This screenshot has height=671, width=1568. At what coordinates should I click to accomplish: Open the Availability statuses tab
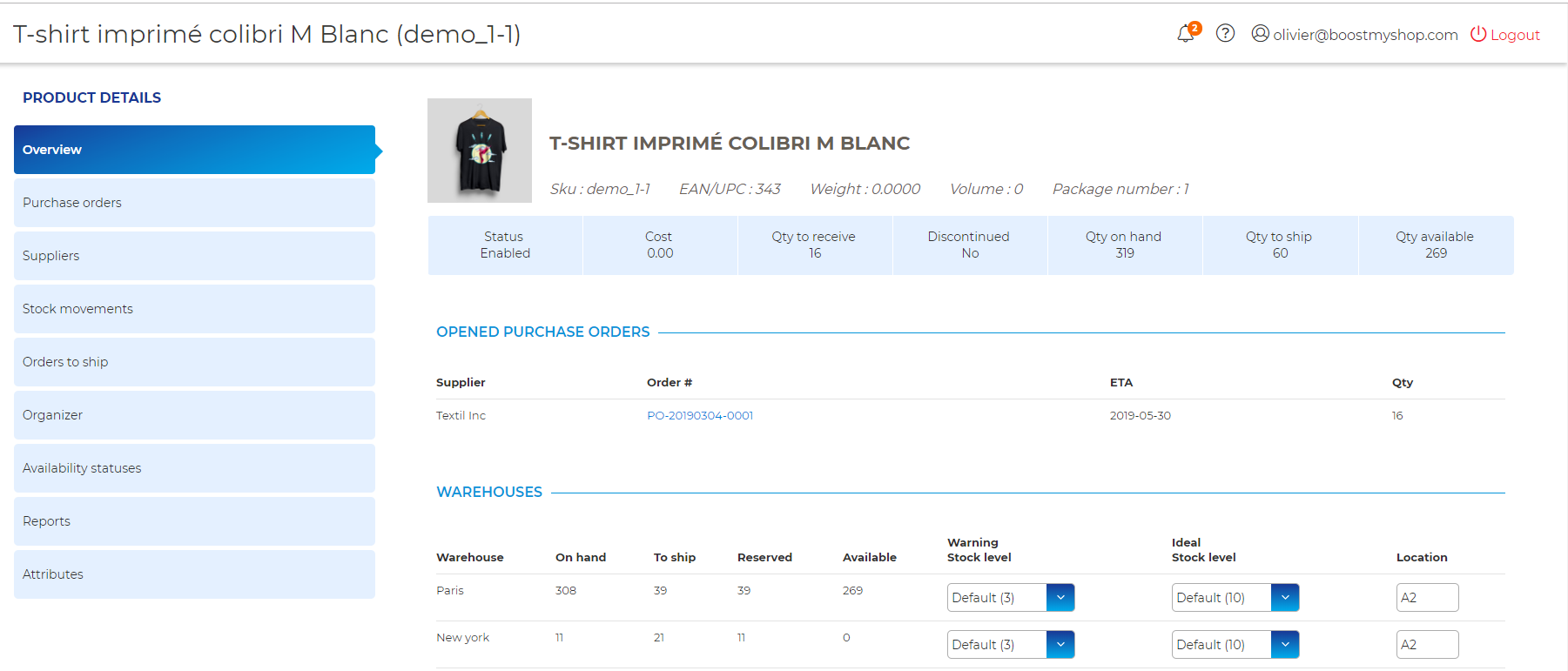(x=194, y=468)
